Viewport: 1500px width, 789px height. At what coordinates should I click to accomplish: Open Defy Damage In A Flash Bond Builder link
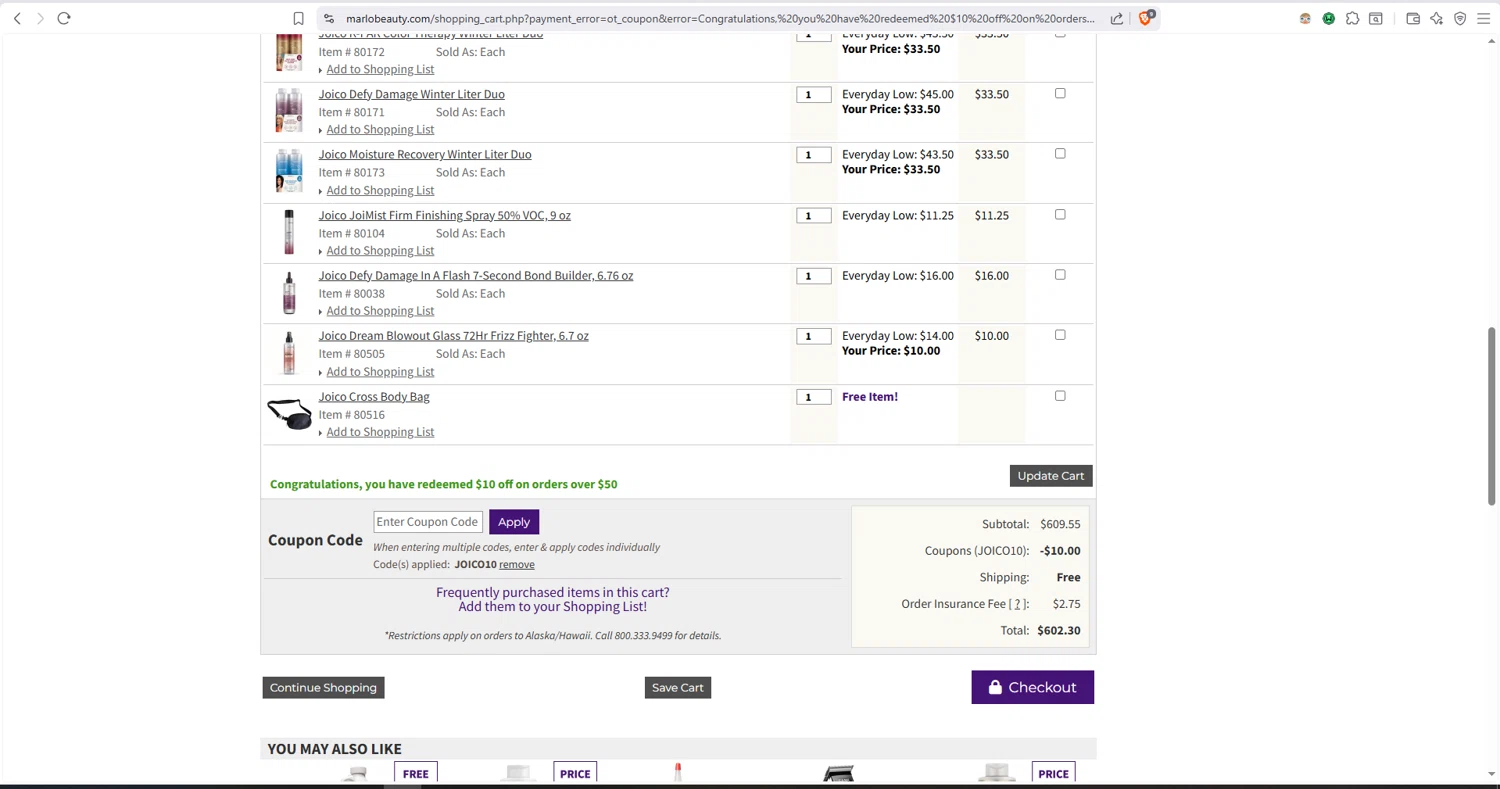click(476, 275)
